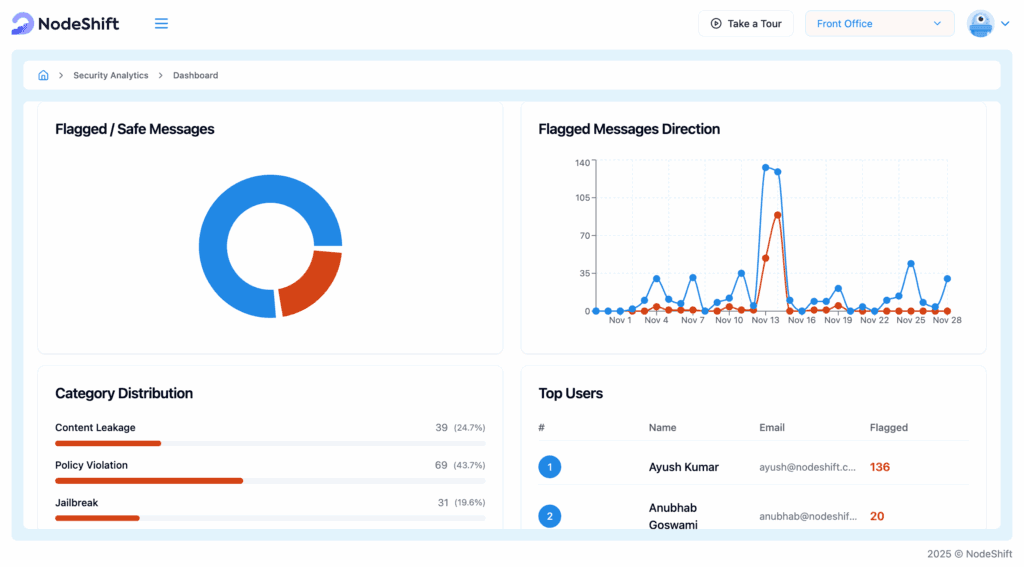Click the Nov 13 peak blue data point

point(765,168)
